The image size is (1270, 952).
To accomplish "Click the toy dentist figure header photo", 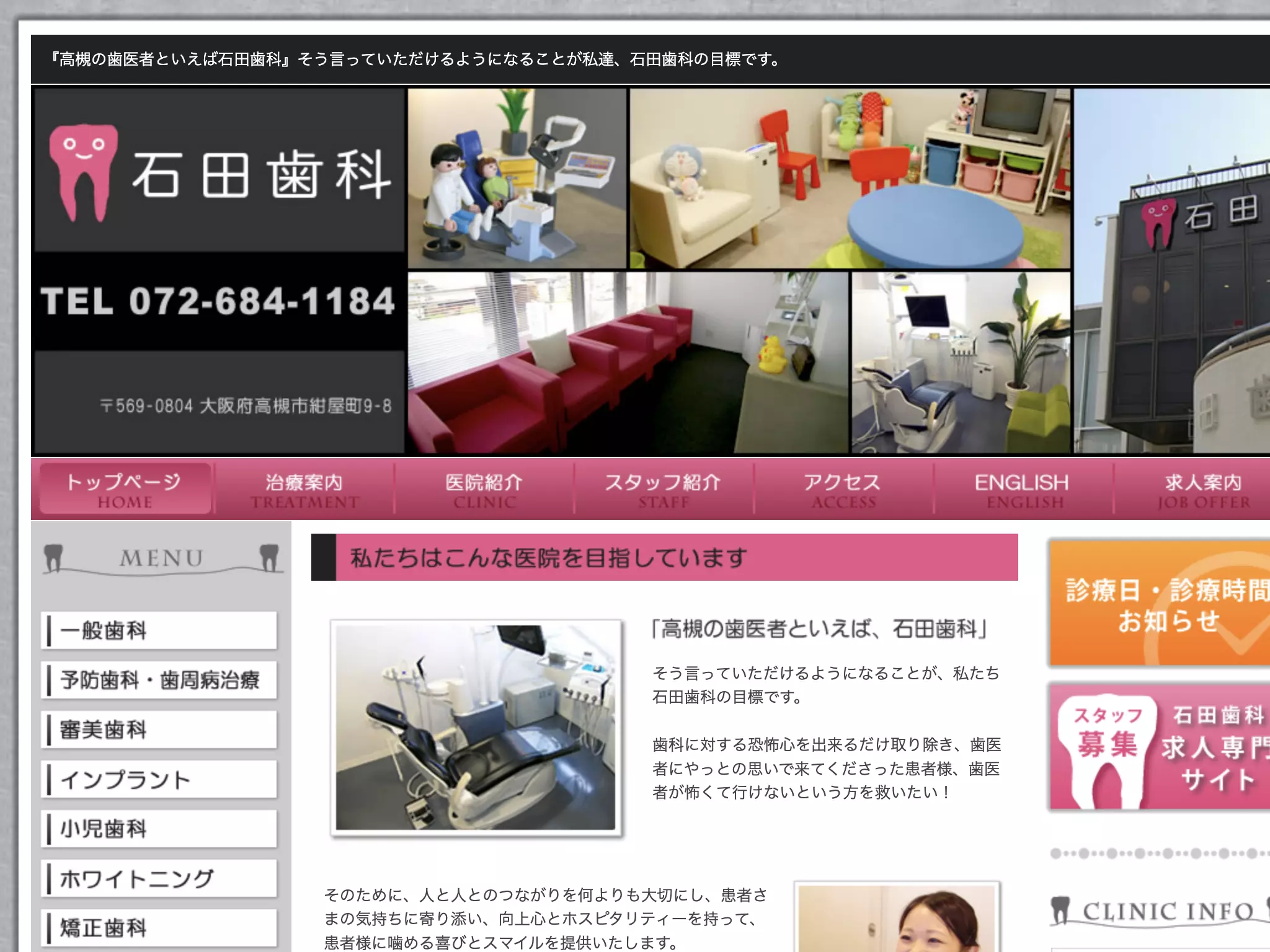I will coord(517,178).
